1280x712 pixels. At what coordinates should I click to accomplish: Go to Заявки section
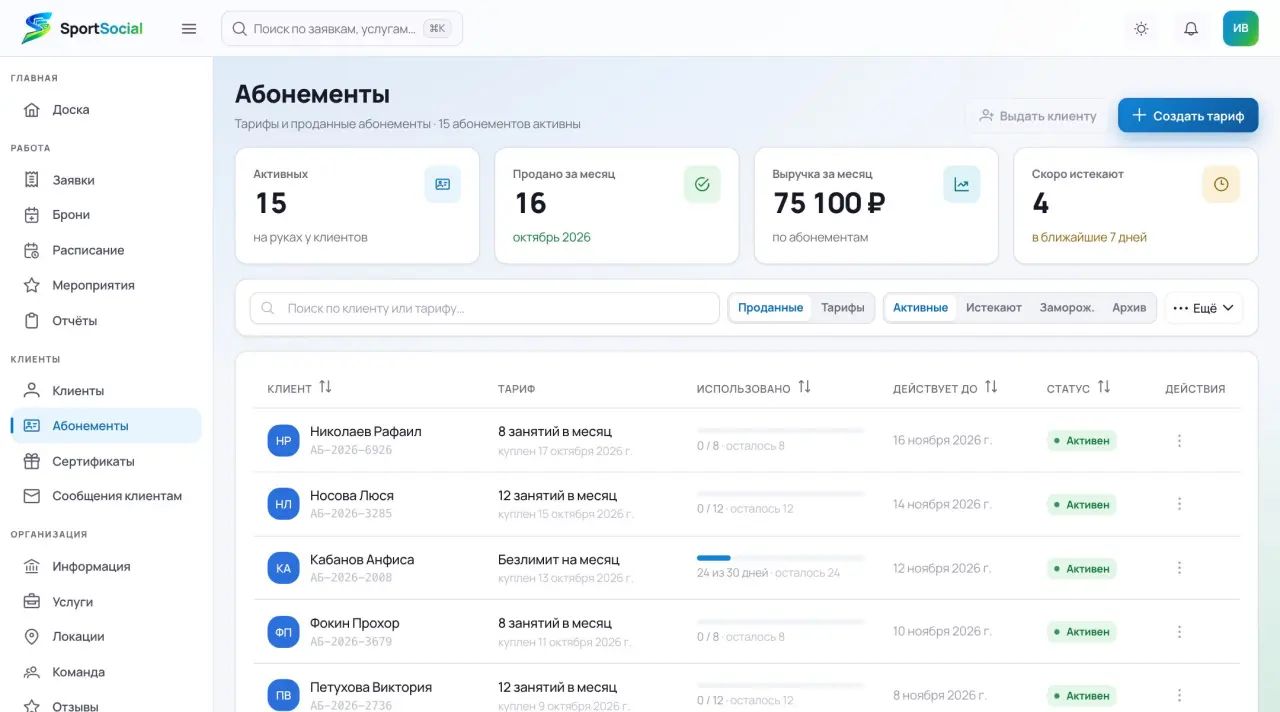point(106,180)
